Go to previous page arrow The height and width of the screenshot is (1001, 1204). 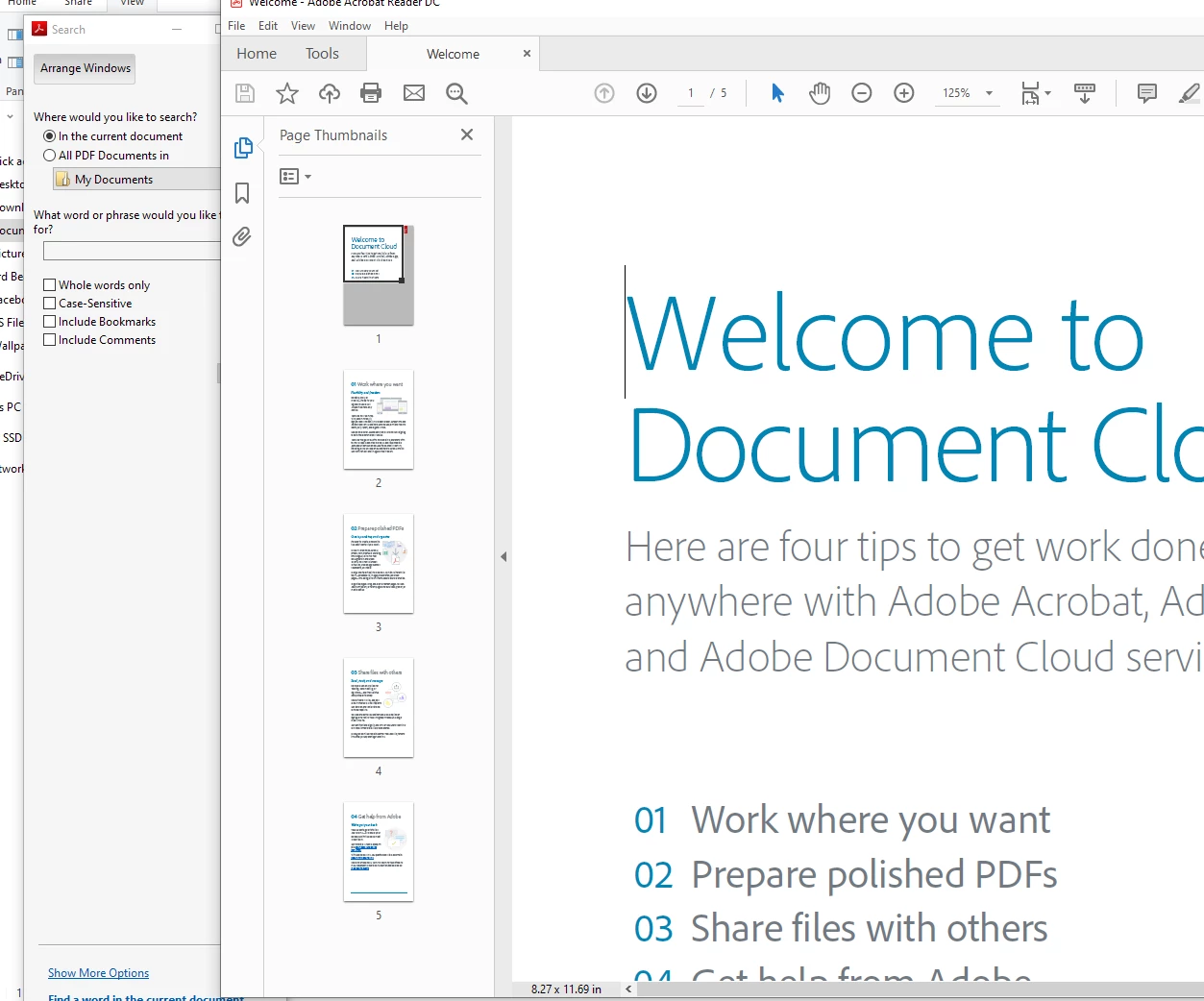(604, 93)
